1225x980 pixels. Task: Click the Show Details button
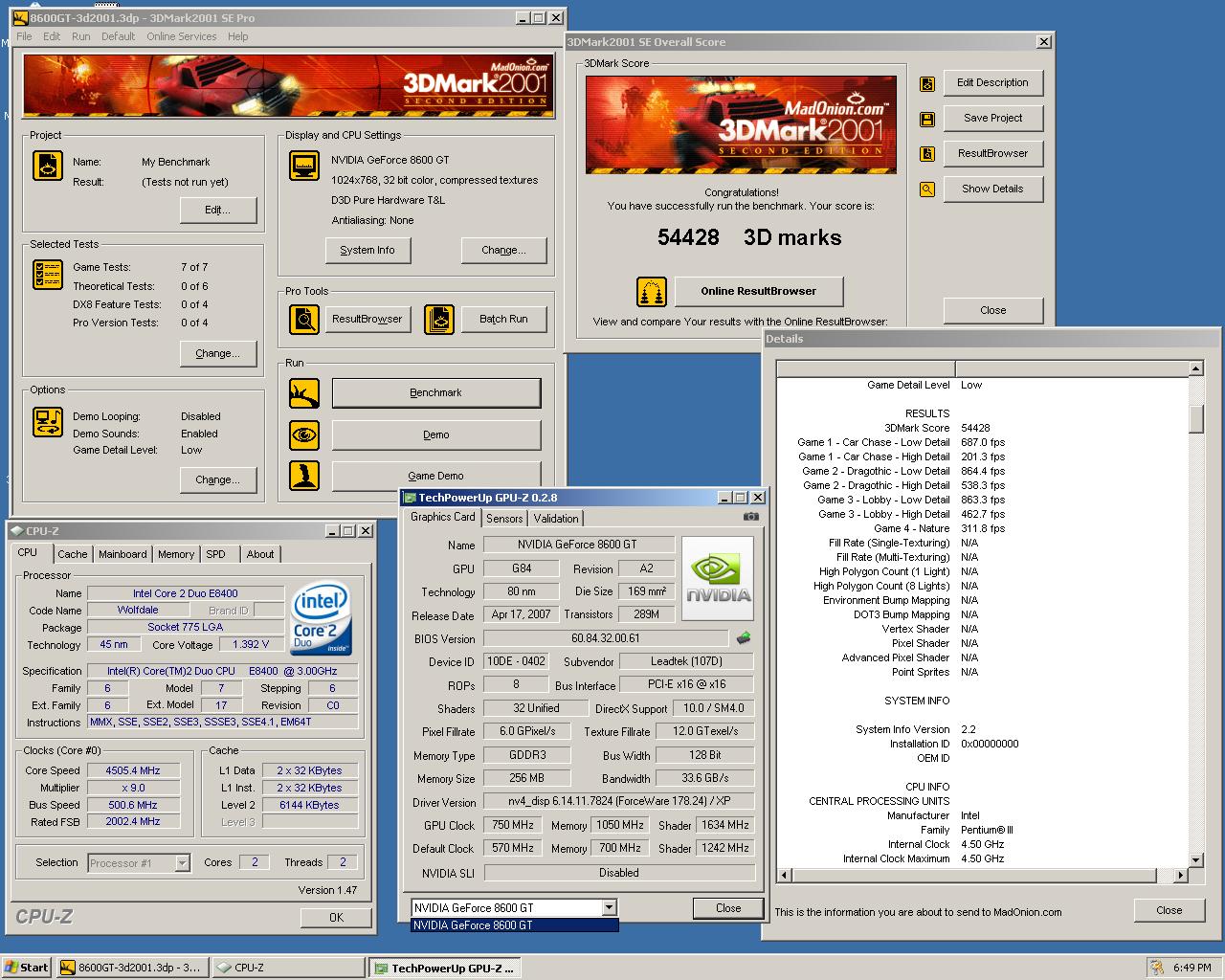point(992,189)
